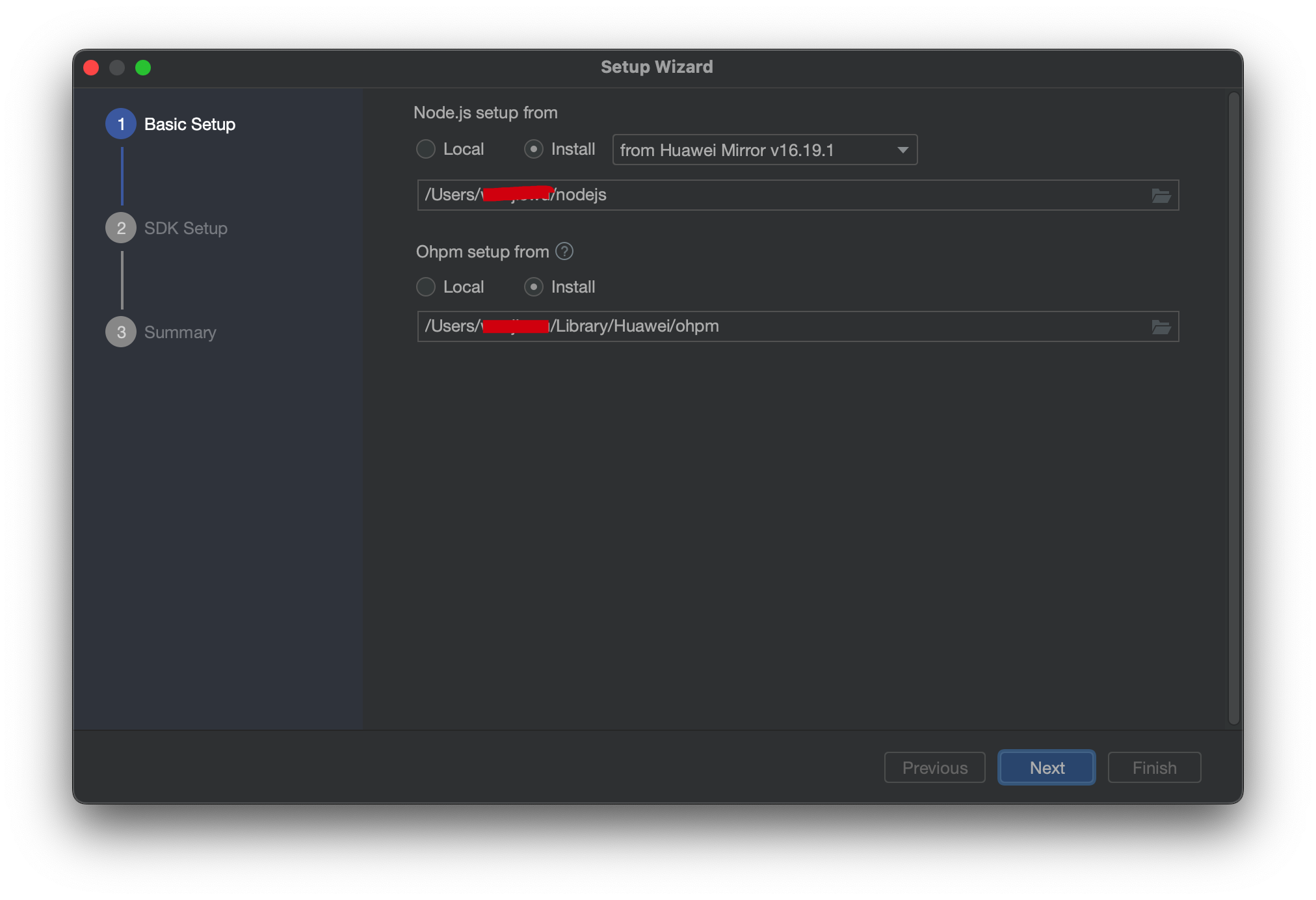The height and width of the screenshot is (900, 1316).
Task: Open folder browser for Node.js path
Action: click(1161, 196)
